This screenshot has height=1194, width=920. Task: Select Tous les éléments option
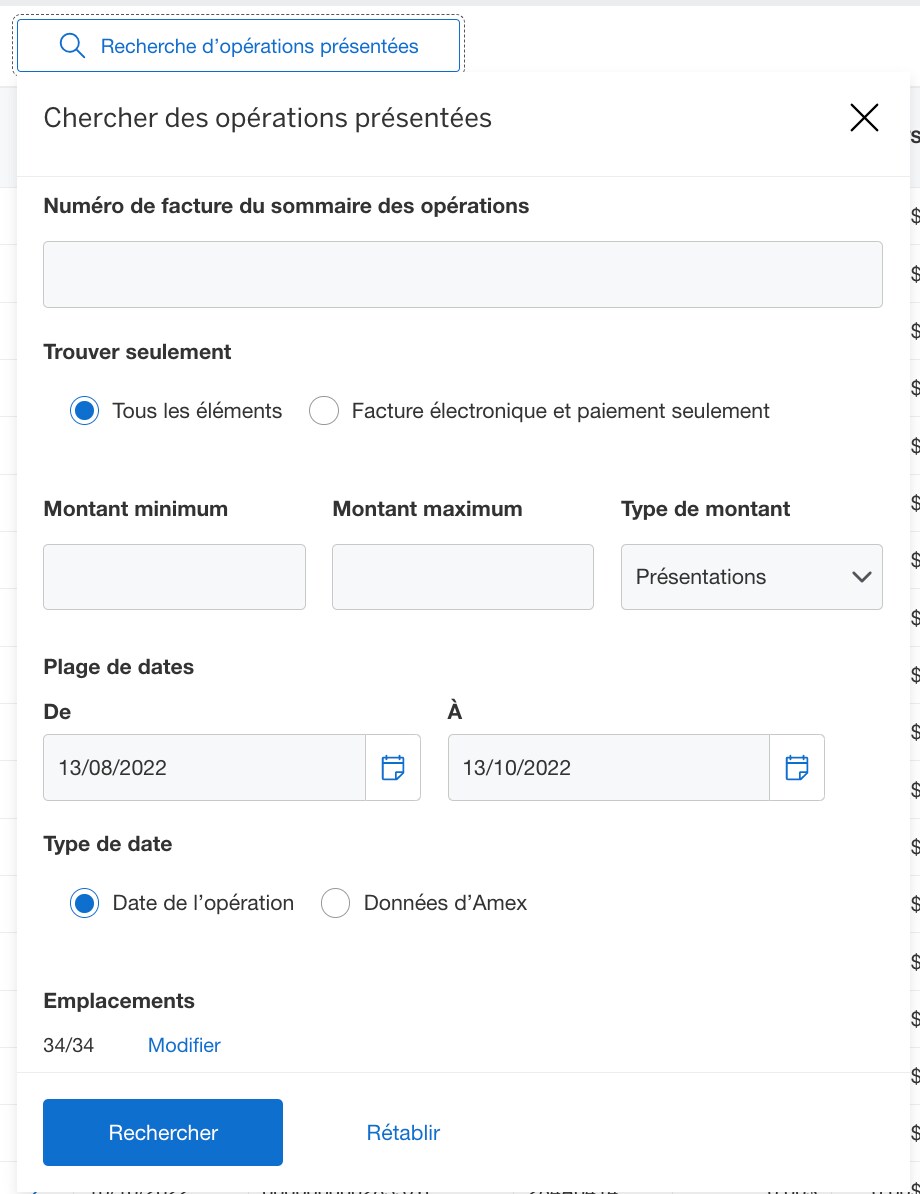pyautogui.click(x=84, y=410)
